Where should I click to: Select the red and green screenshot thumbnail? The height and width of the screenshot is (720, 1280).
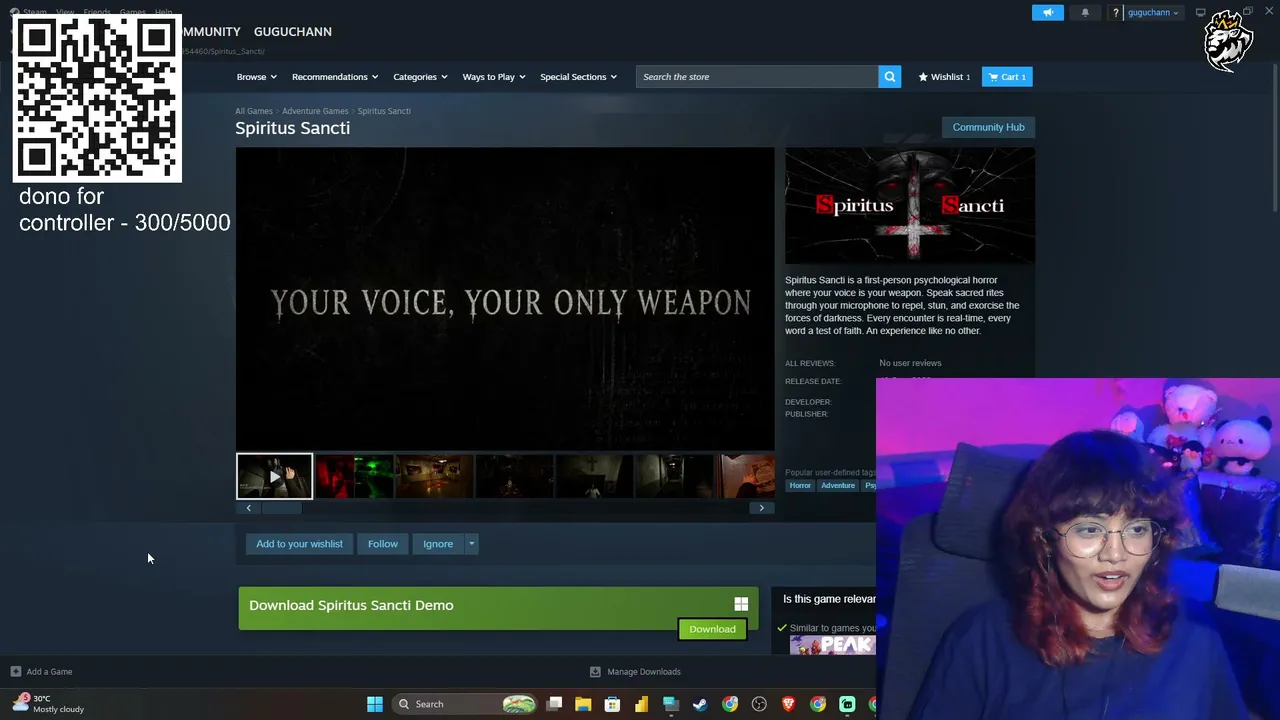[x=354, y=476]
